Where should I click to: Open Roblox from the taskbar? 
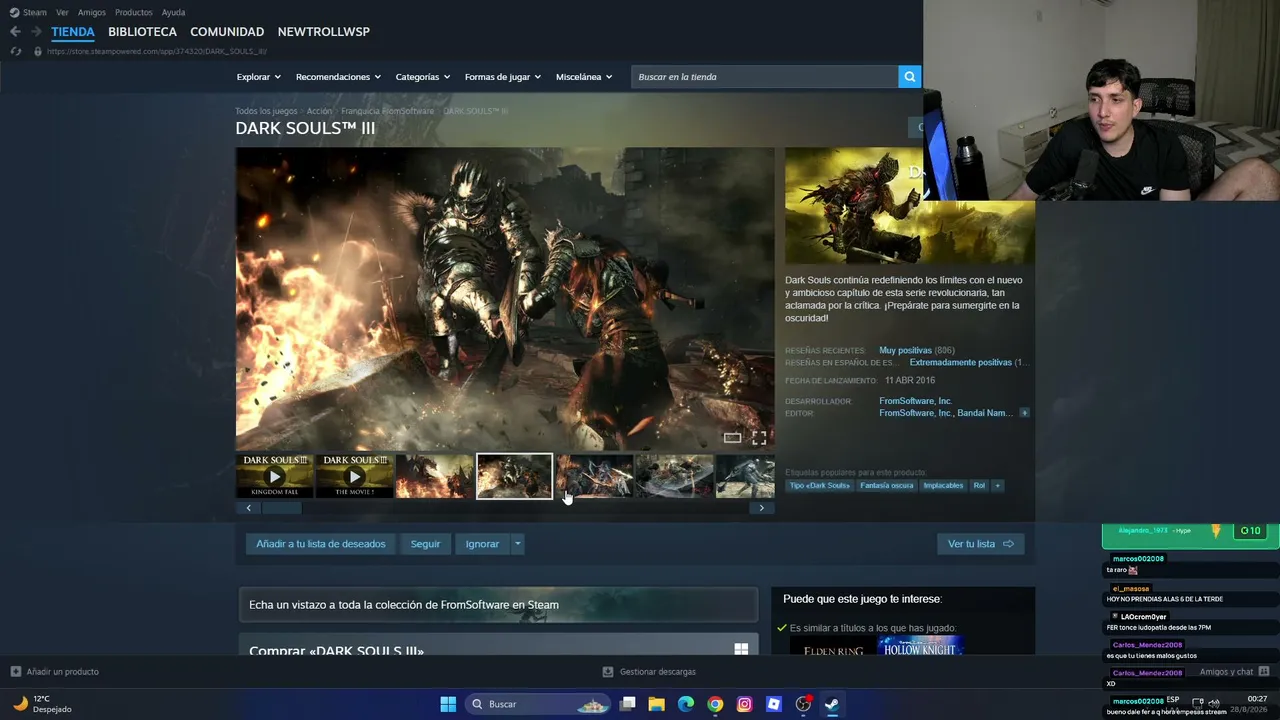(773, 704)
